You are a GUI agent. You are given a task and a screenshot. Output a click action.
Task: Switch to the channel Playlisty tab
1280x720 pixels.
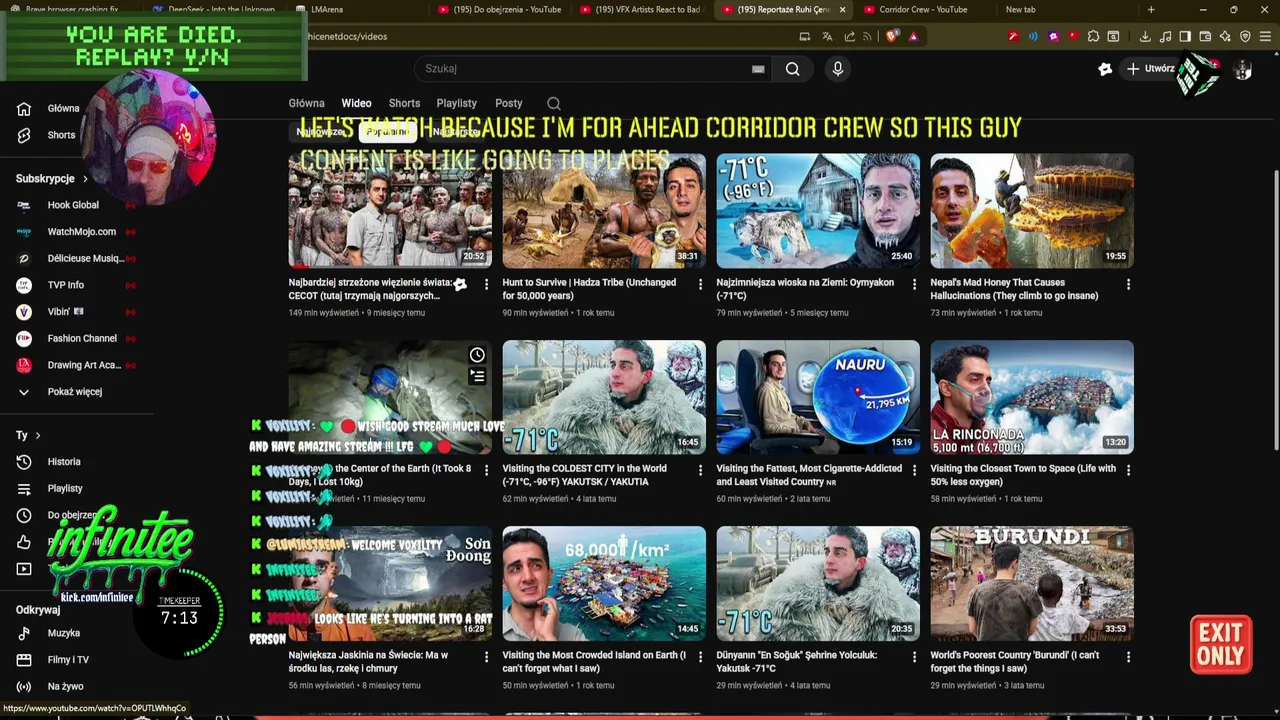click(x=456, y=103)
